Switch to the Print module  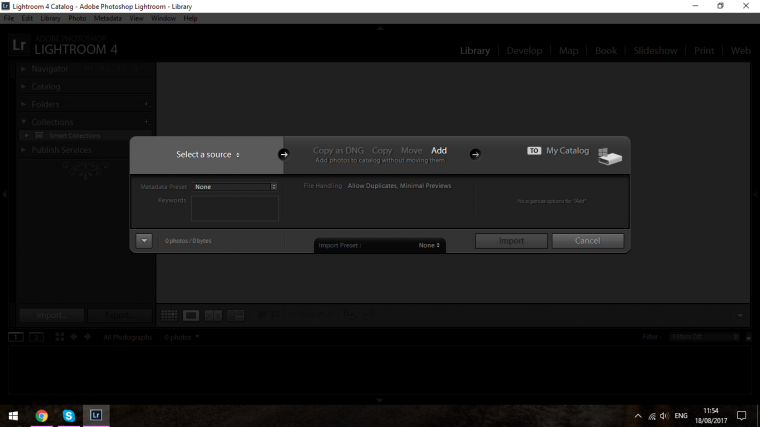pos(704,51)
